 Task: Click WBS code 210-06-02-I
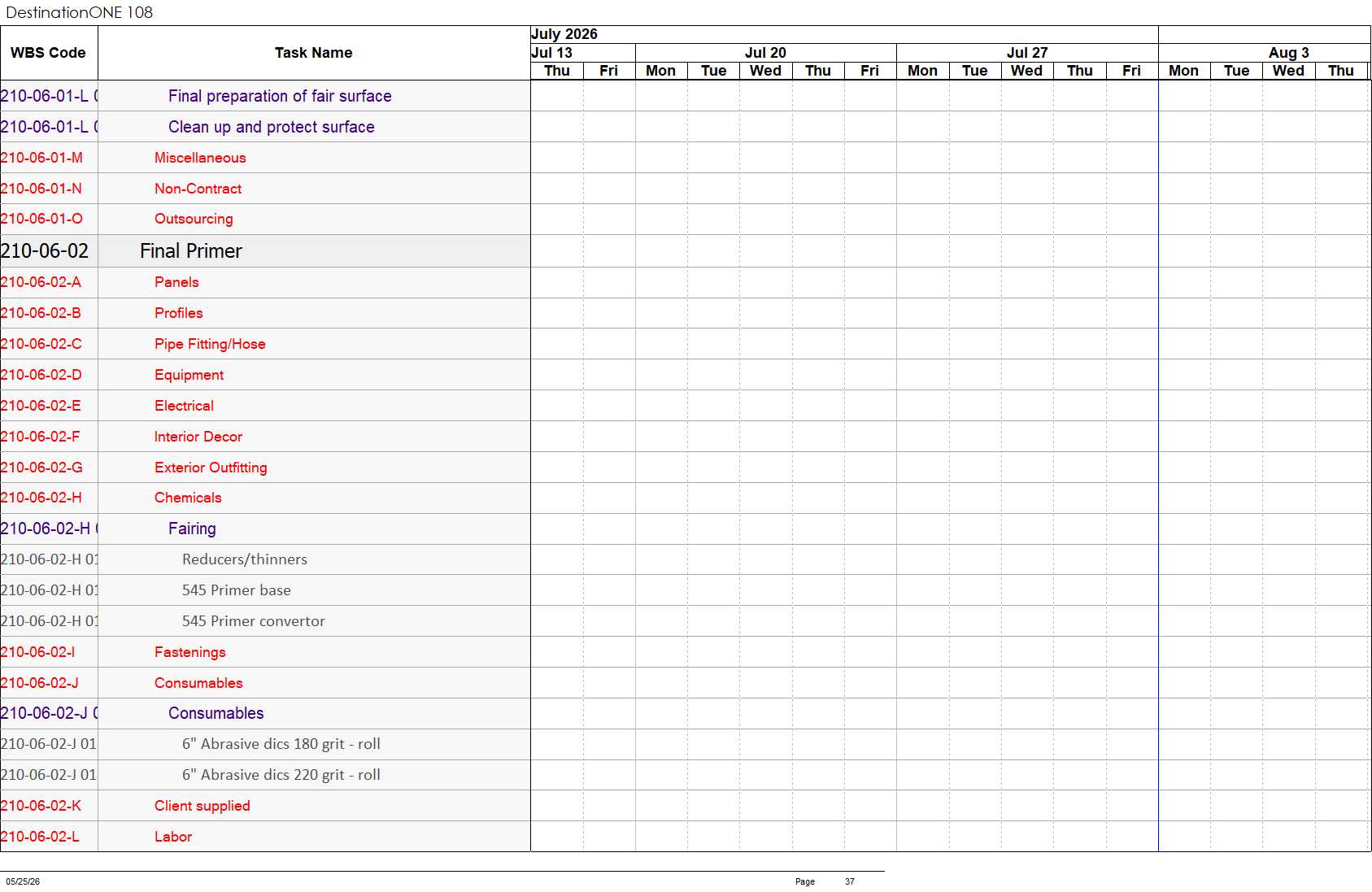(x=37, y=652)
